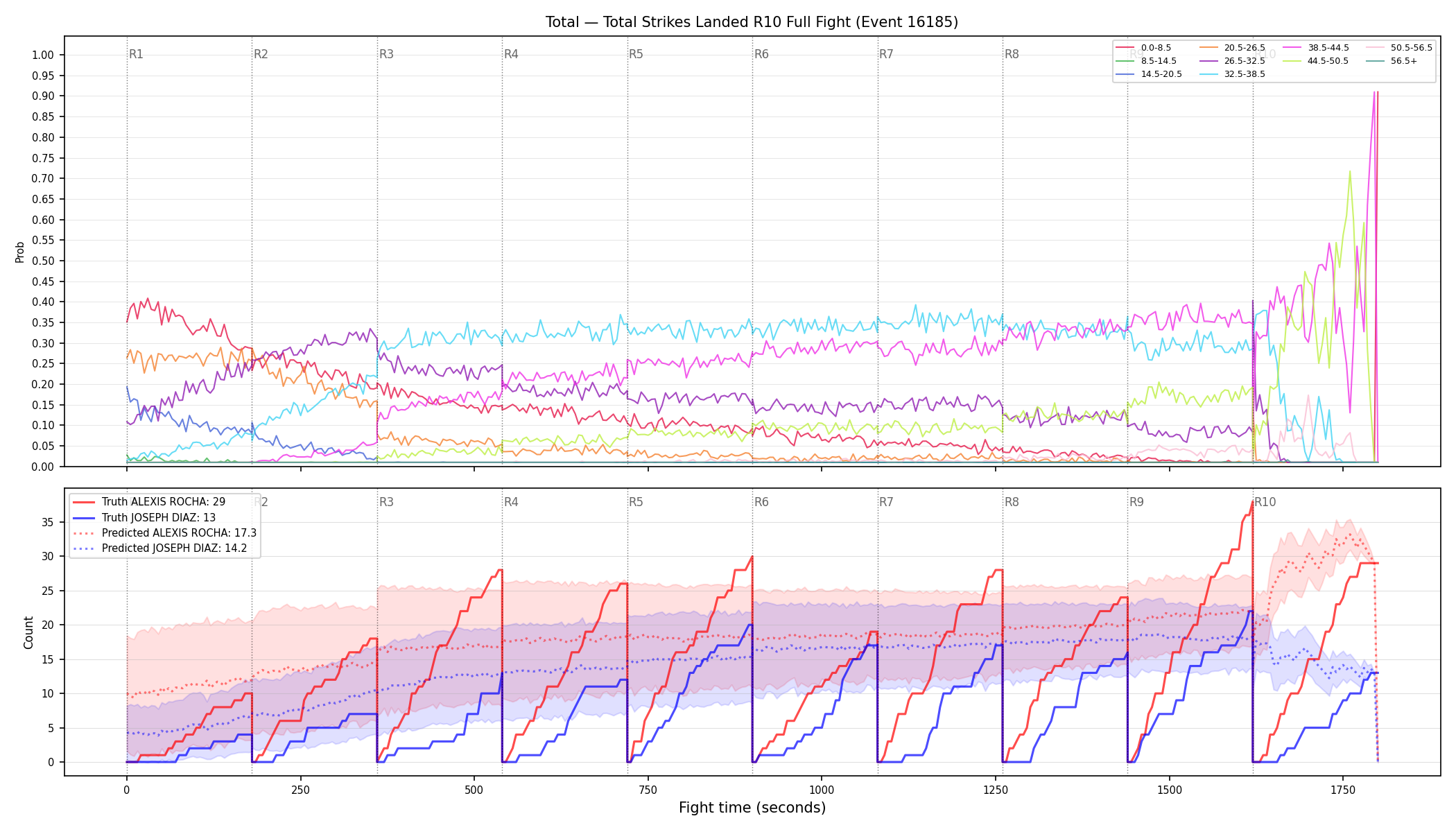Click the R6 round label in the Count chart
1456x832 pixels.
click(x=761, y=502)
